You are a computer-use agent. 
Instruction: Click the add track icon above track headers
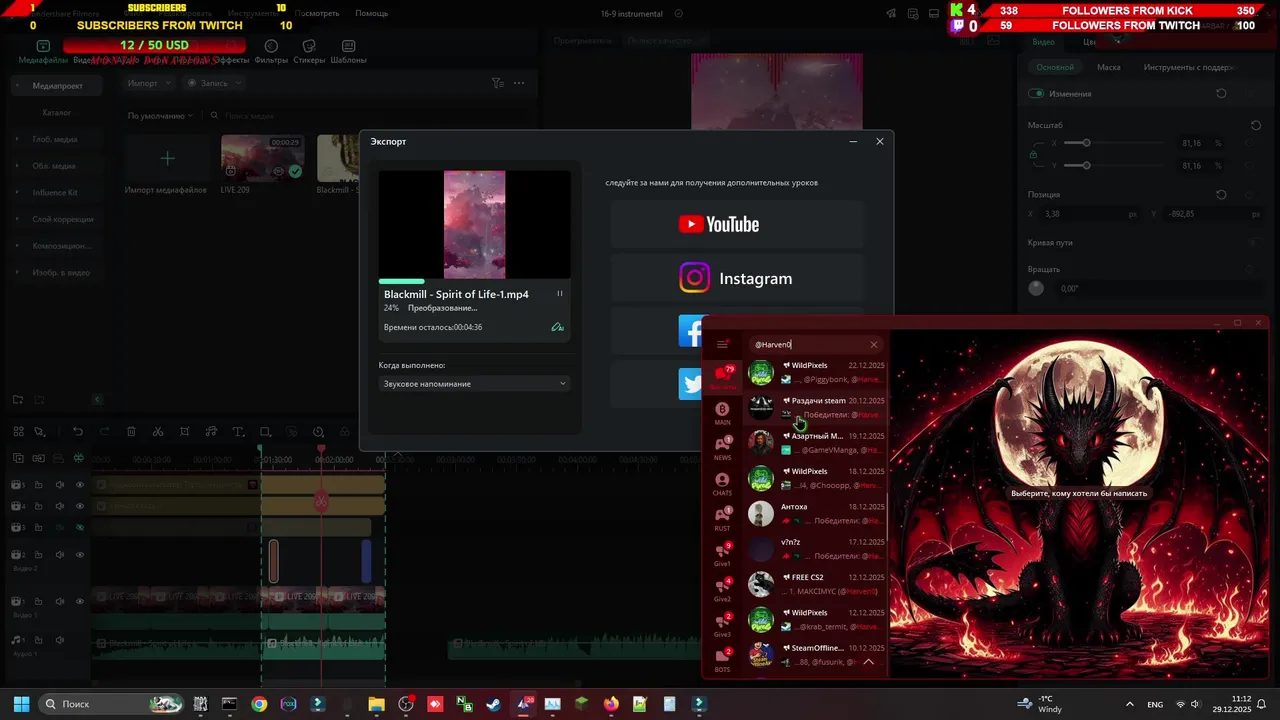[18, 458]
